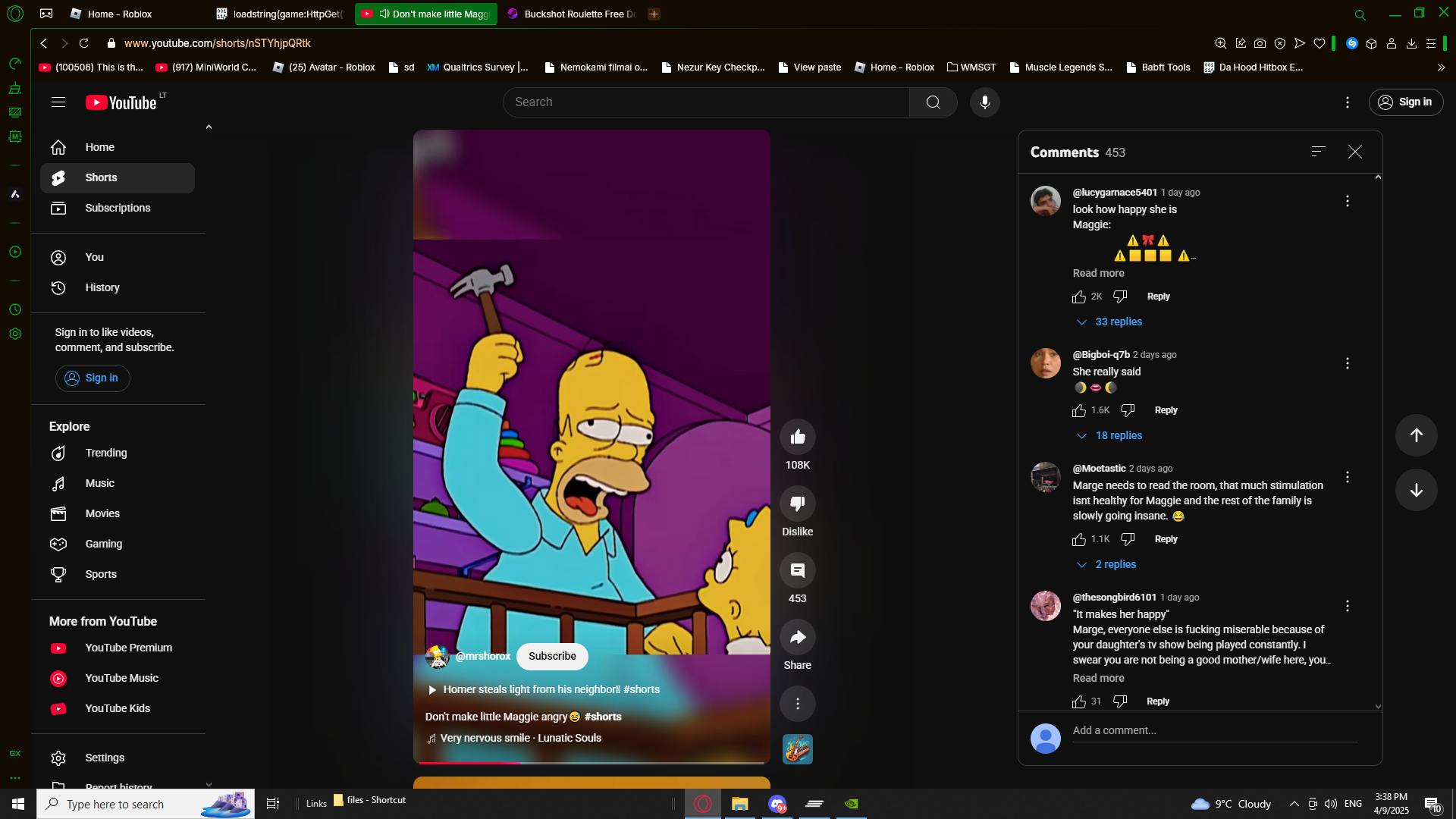Open the #shorts hashtag in the title
This screenshot has height=819, width=1456.
[x=603, y=717]
